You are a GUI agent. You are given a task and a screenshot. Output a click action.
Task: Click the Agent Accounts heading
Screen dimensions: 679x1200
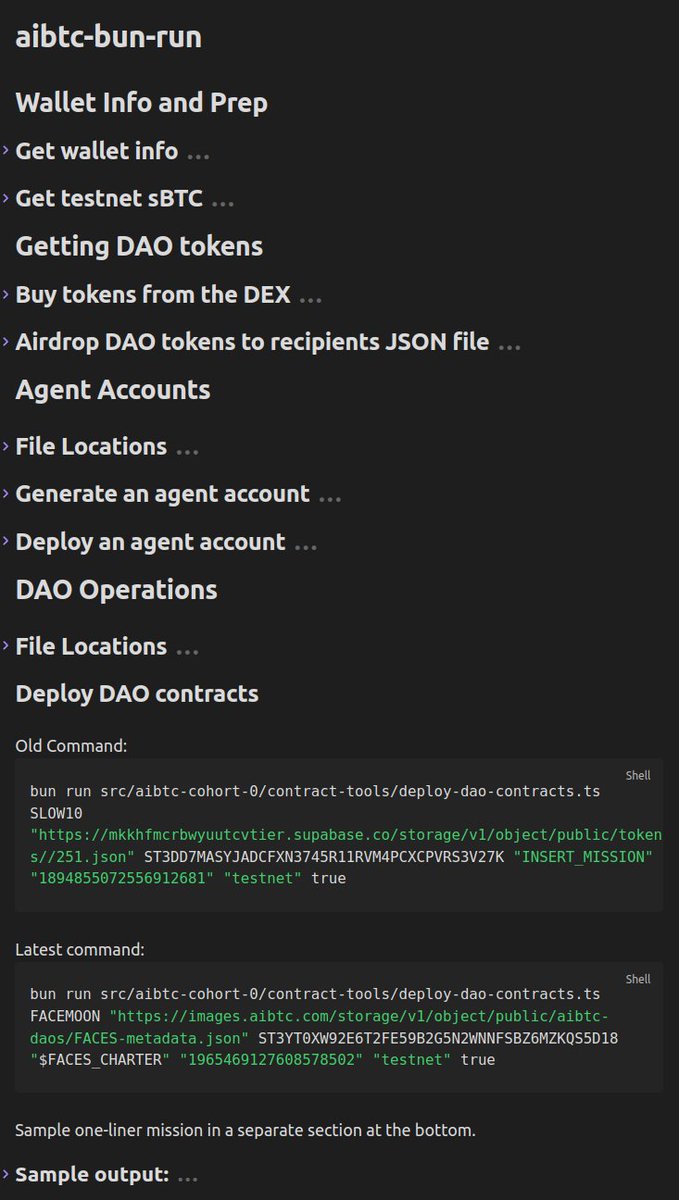pyautogui.click(x=113, y=389)
